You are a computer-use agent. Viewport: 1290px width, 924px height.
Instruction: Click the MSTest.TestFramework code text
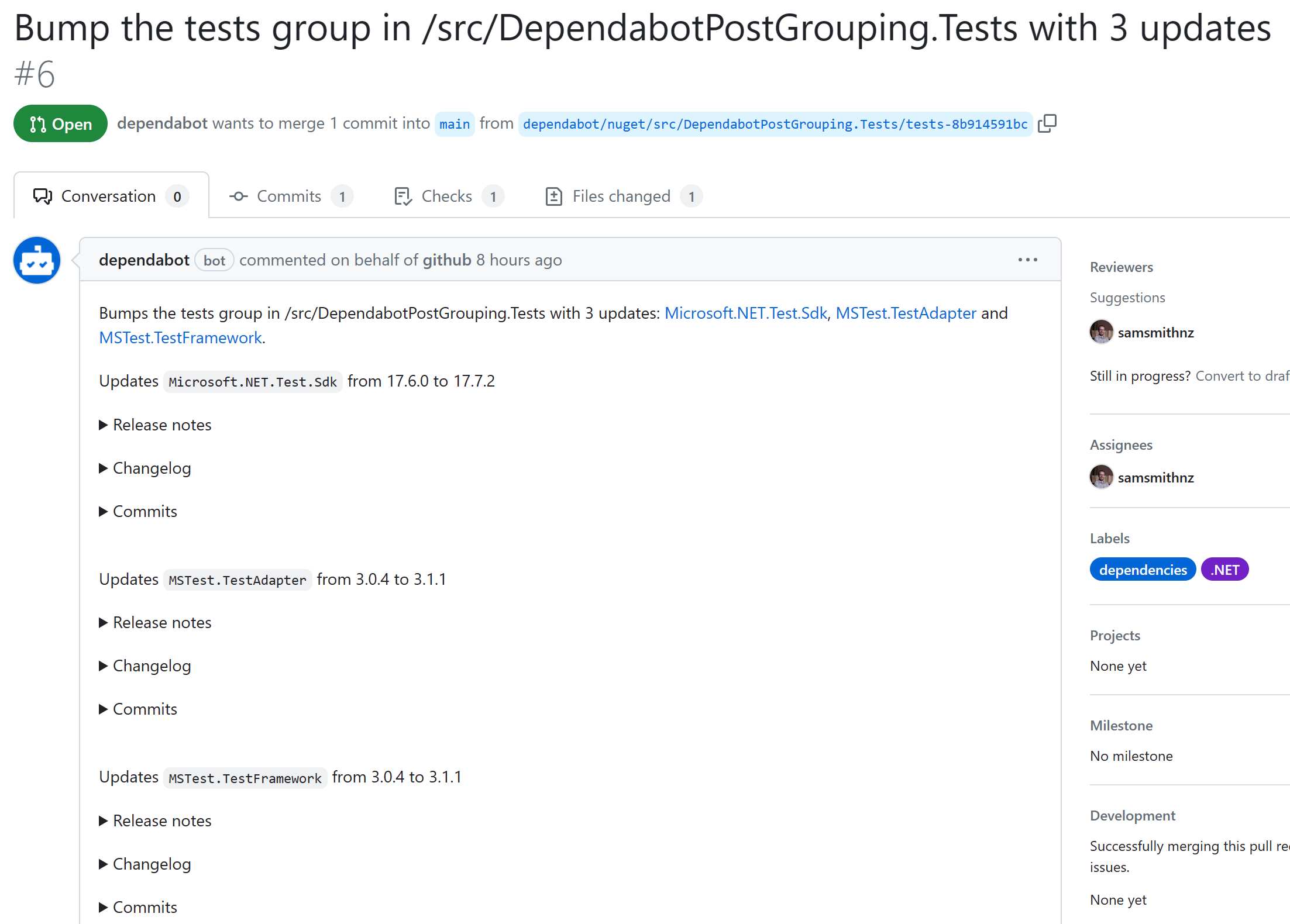point(245,778)
